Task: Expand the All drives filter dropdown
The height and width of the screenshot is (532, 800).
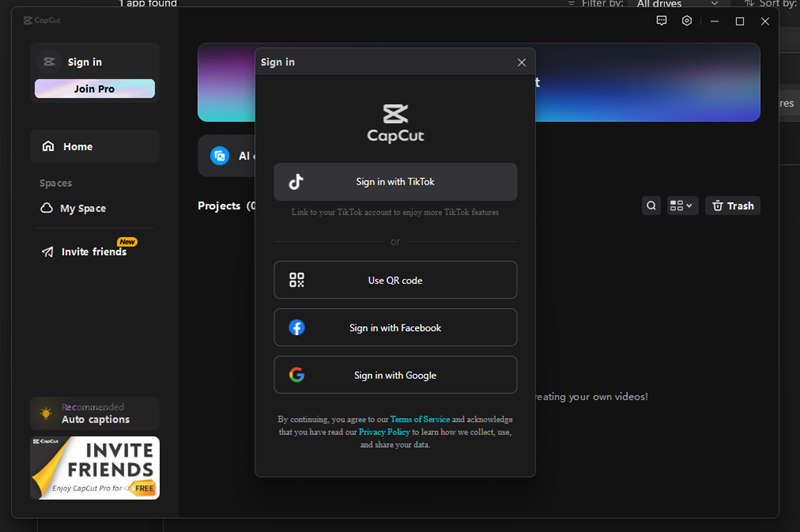Action: (x=677, y=4)
